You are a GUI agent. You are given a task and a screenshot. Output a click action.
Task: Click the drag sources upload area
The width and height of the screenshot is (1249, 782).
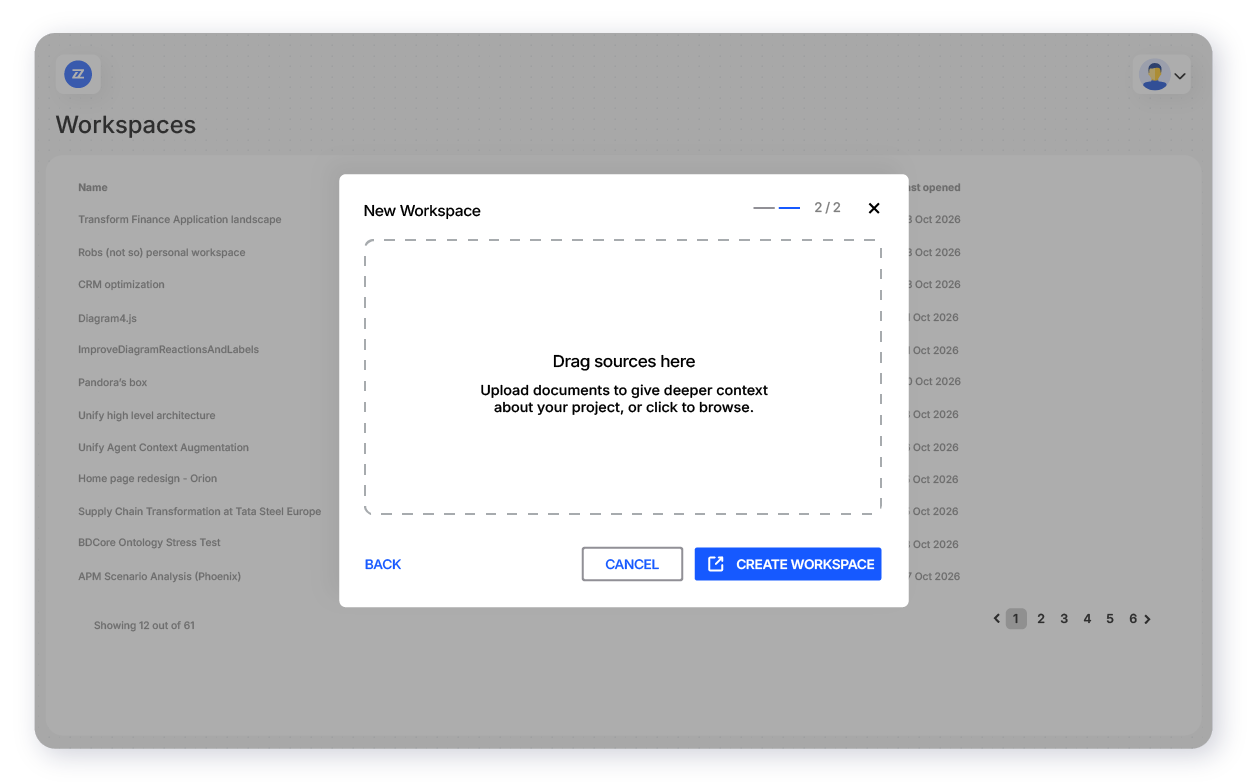tap(623, 377)
